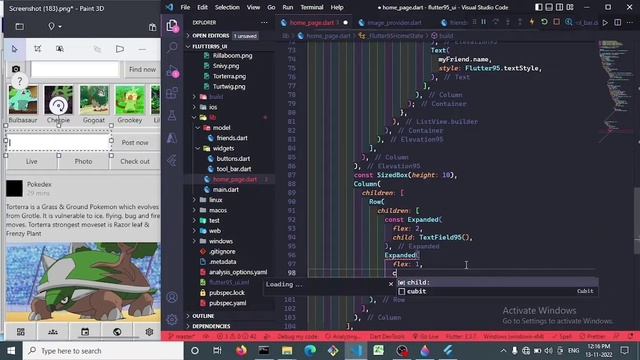Image resolution: width=640 pixels, height=360 pixels.
Task: Click the Paint 3D mixed reality flag icon
Action: 120,49
